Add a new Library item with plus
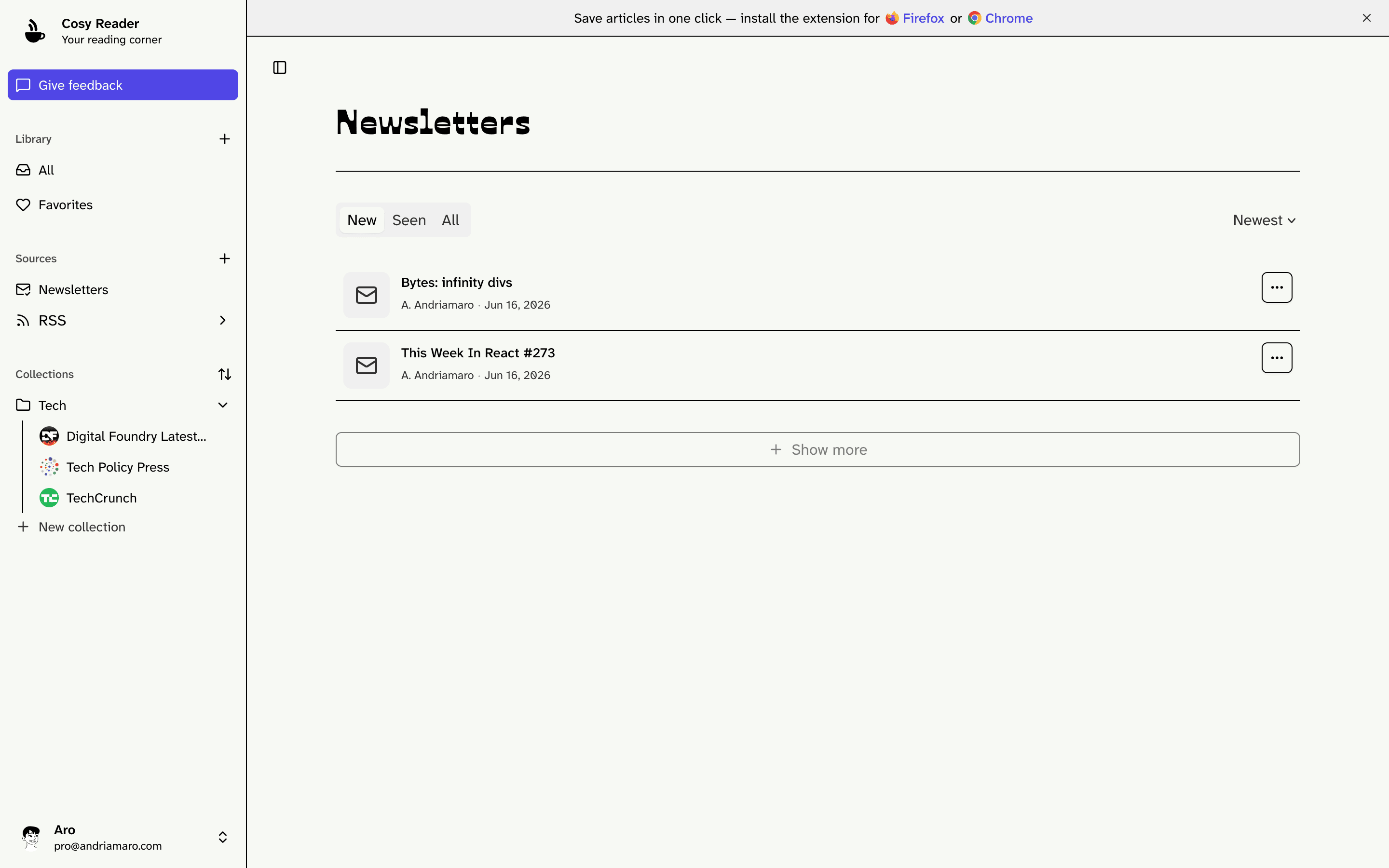 [x=224, y=139]
